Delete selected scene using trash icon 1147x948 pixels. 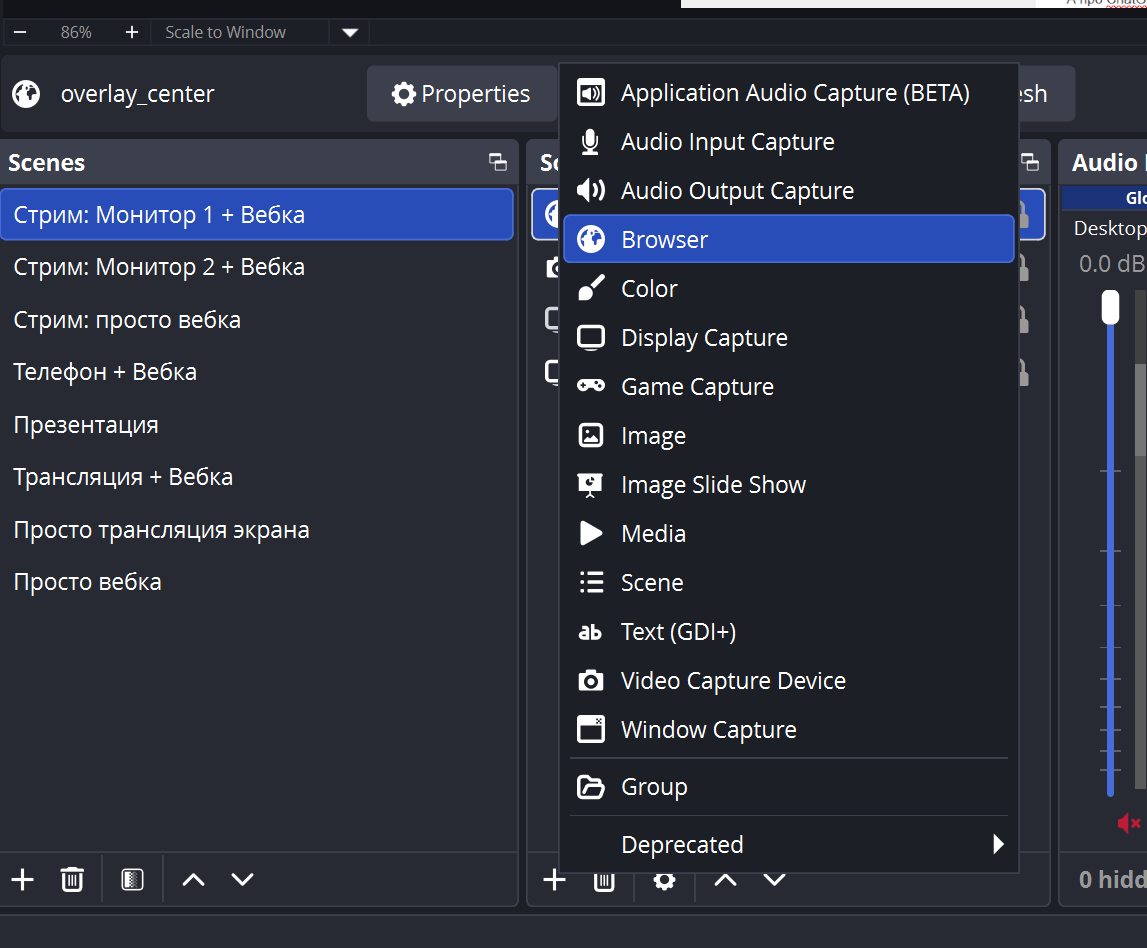click(x=72, y=880)
